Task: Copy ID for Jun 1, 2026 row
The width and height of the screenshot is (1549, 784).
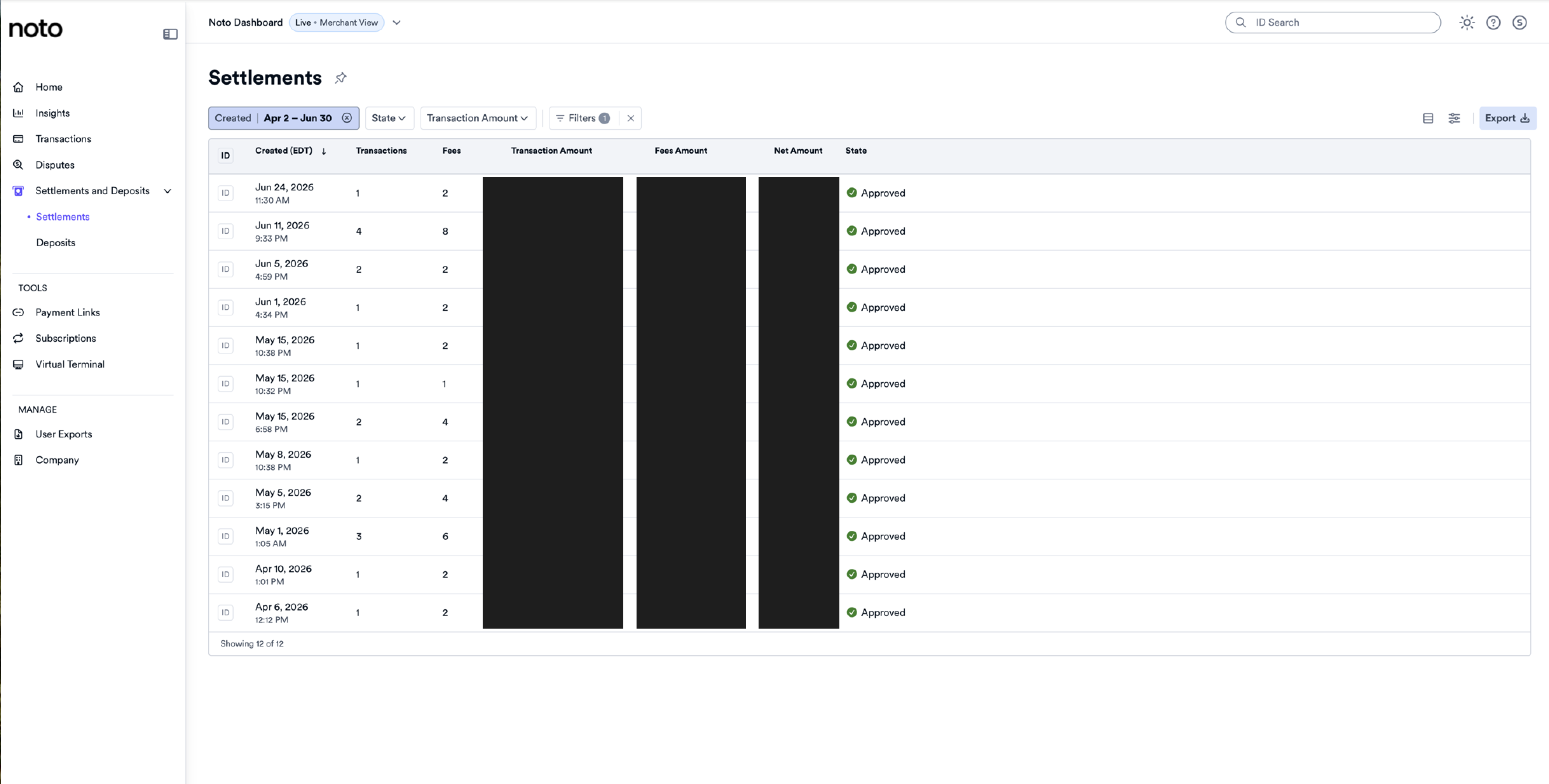Action: [x=225, y=307]
